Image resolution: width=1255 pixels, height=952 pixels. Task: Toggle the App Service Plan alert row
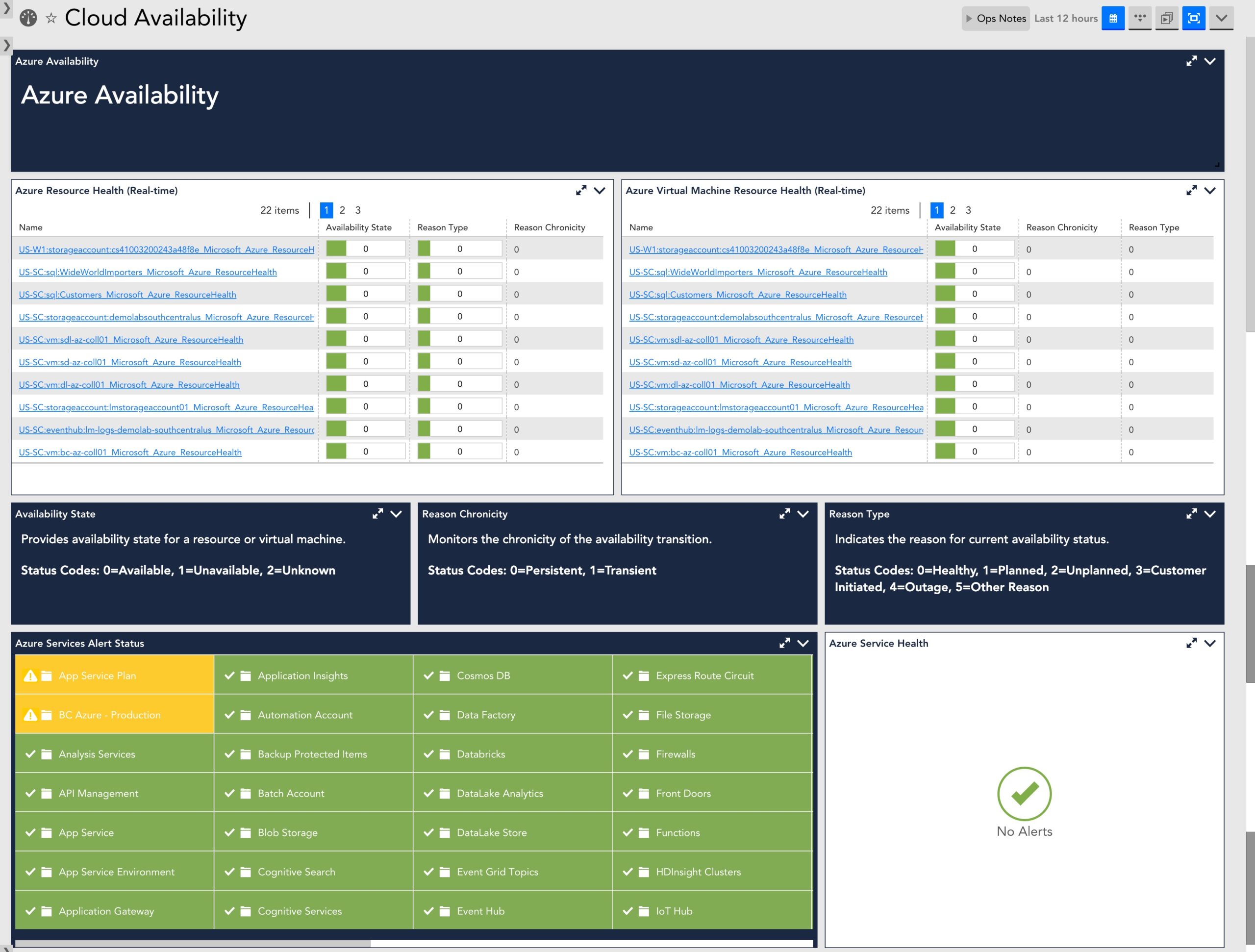click(113, 676)
